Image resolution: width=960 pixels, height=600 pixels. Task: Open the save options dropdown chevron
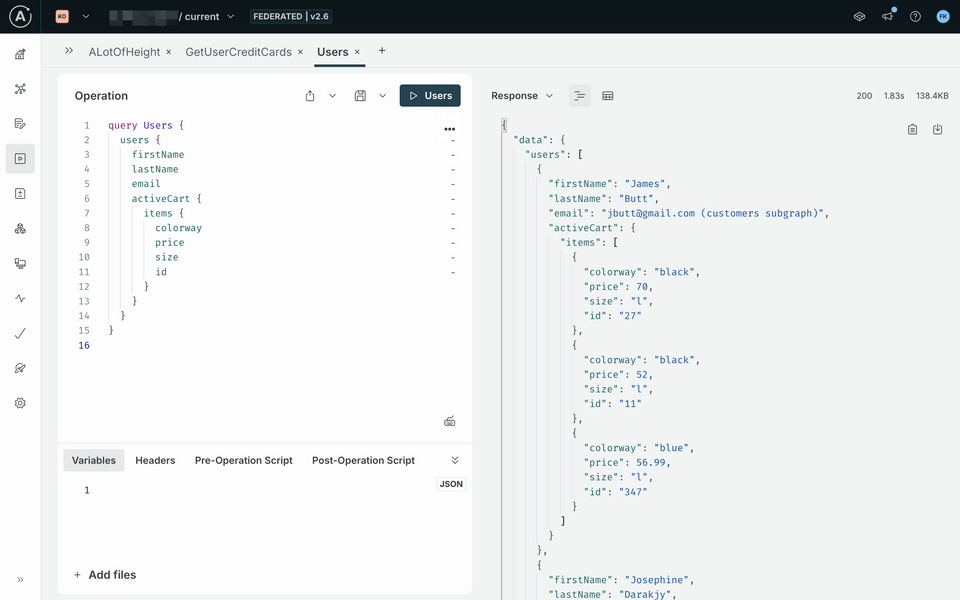click(x=383, y=96)
